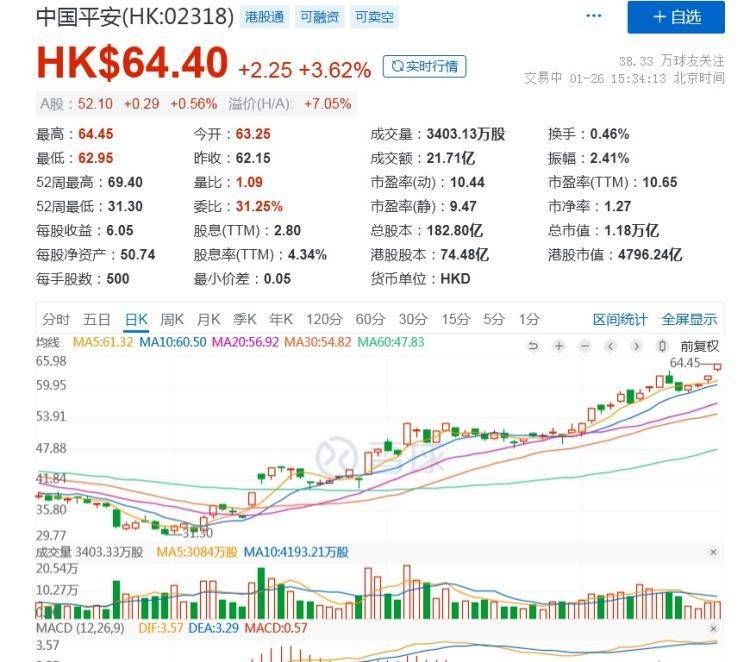Click the MA30:54.82 moving average label

point(318,342)
